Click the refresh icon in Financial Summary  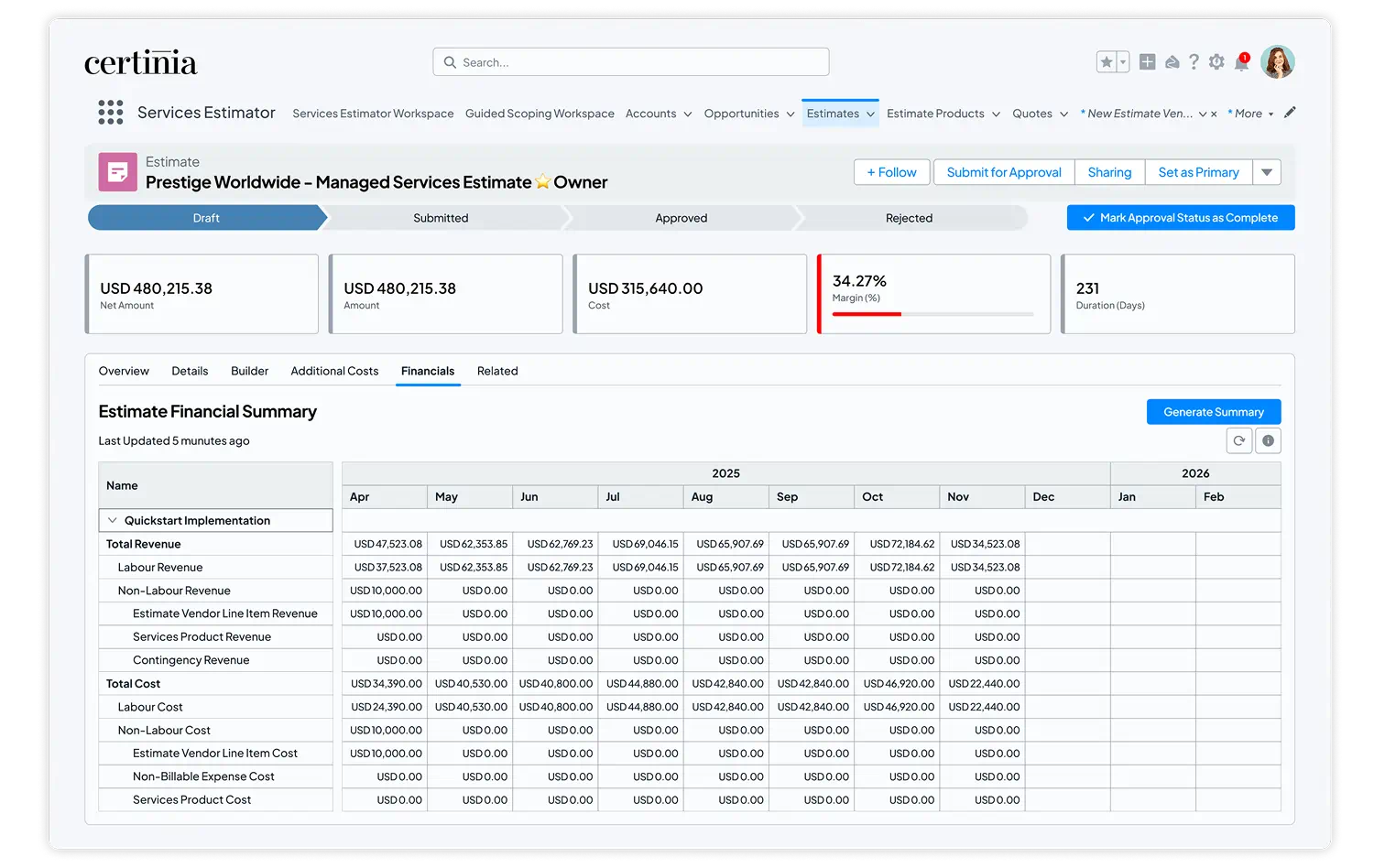click(1238, 440)
